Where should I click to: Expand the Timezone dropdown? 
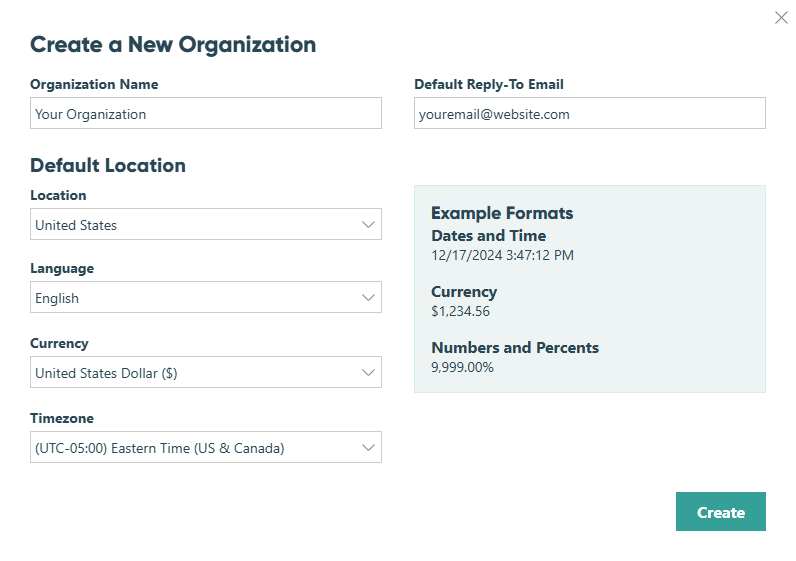[206, 447]
